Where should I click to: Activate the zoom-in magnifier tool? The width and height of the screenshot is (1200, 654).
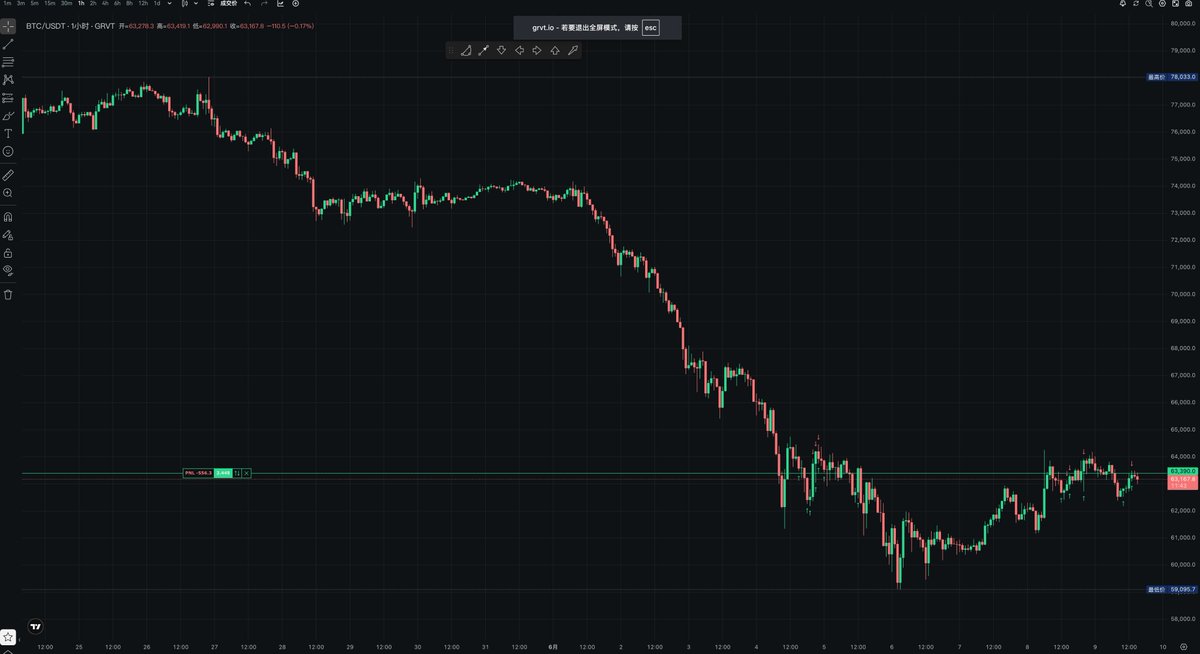[8, 192]
